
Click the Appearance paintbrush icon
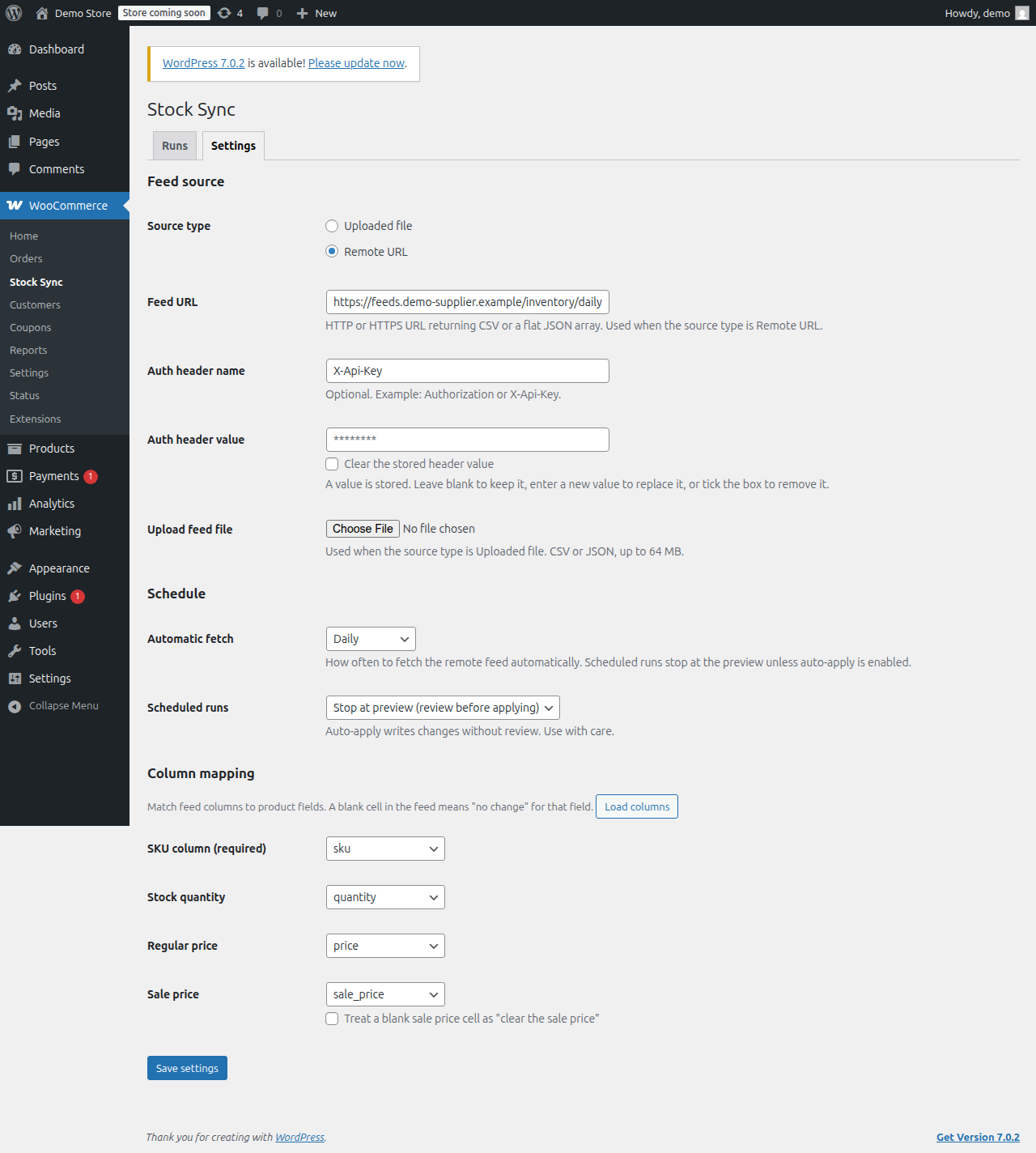15,568
